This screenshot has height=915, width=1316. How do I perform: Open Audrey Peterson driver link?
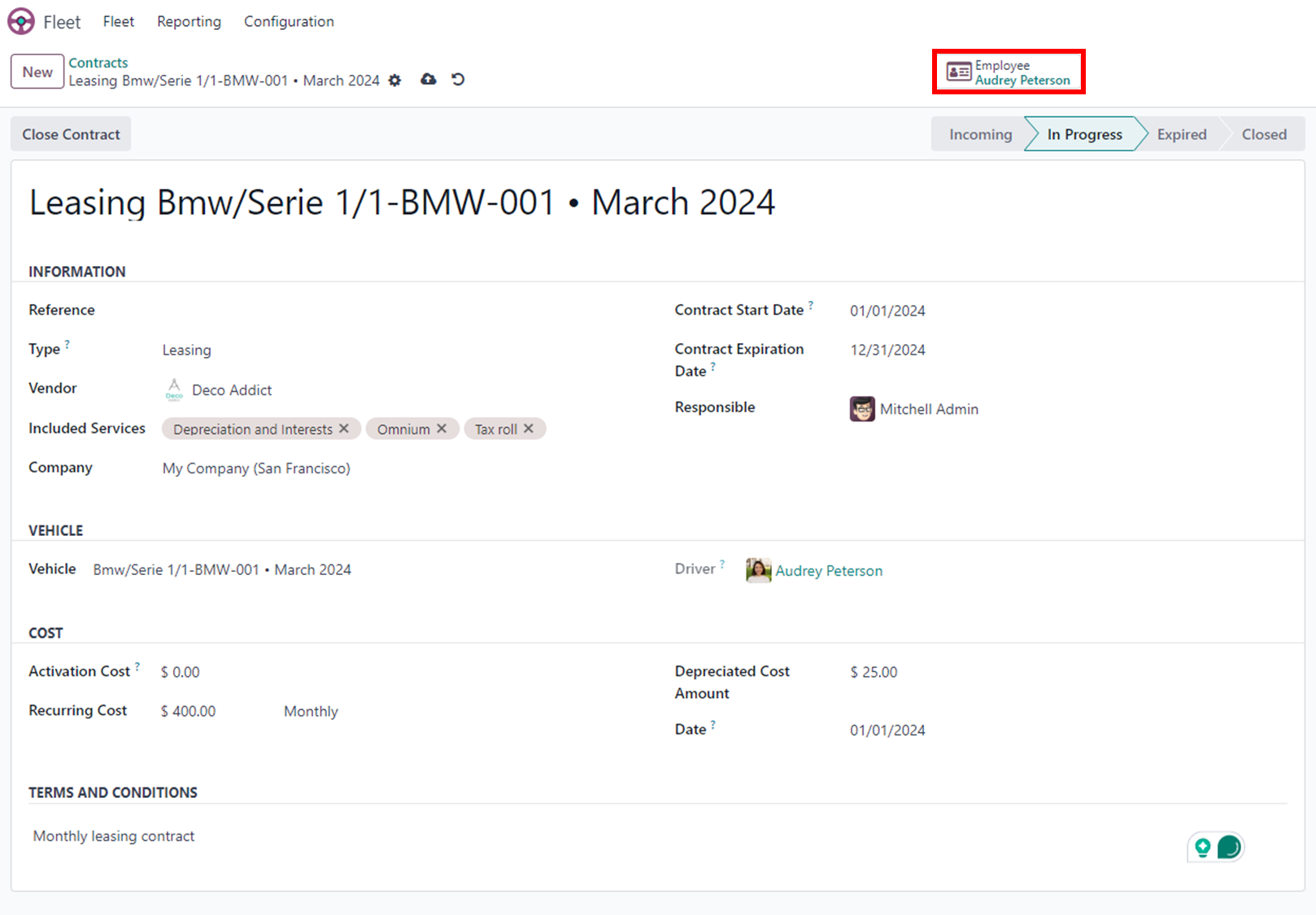(829, 571)
